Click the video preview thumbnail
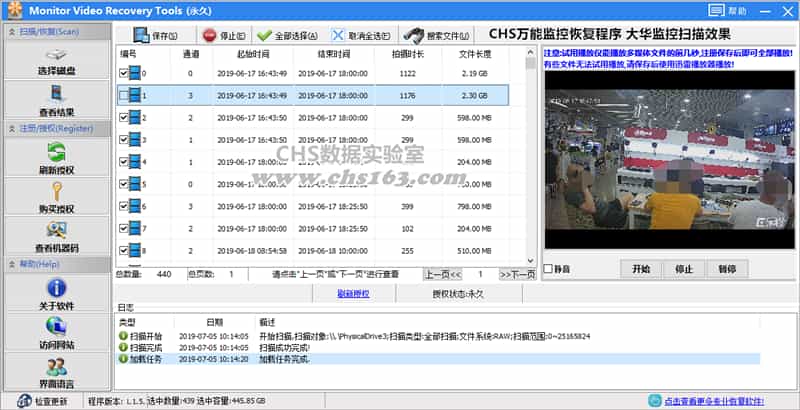 pyautogui.click(x=669, y=160)
